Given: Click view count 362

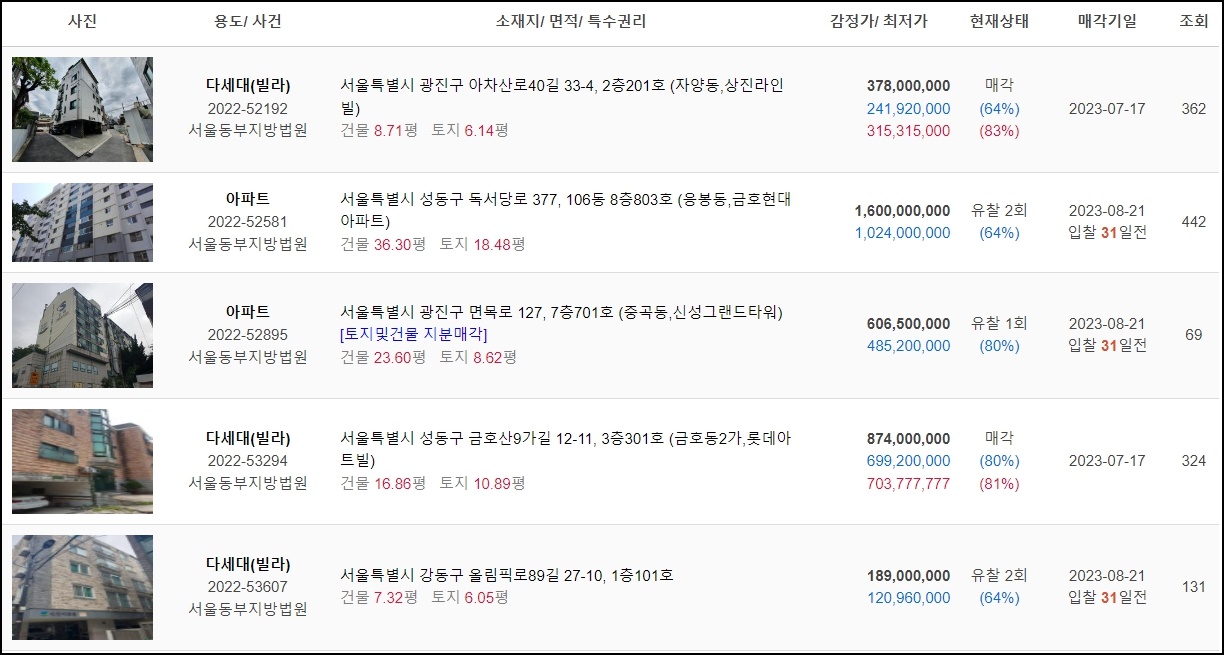Looking at the screenshot, I should pos(1194,109).
